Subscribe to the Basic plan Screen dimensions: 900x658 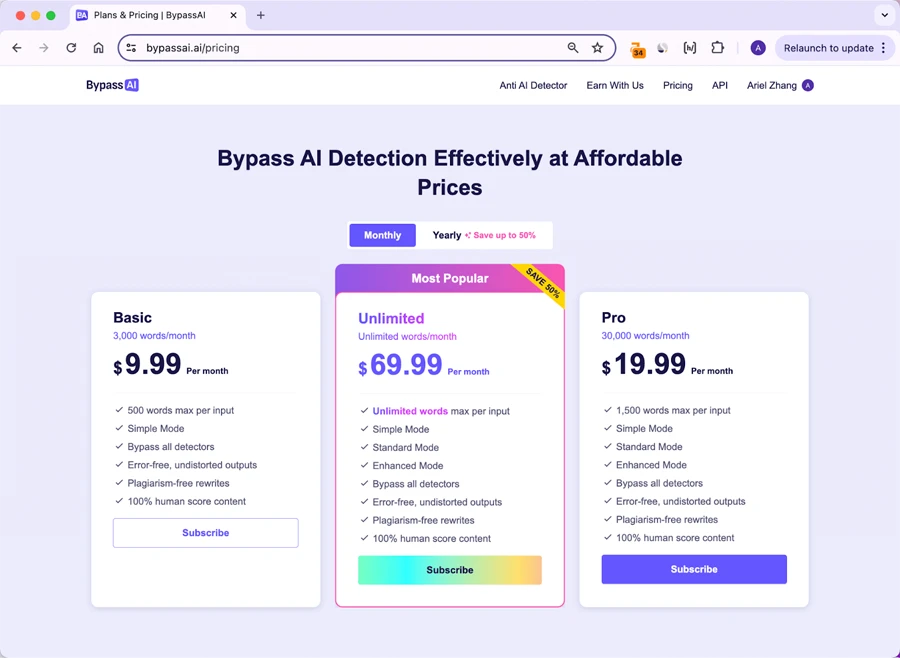click(205, 533)
